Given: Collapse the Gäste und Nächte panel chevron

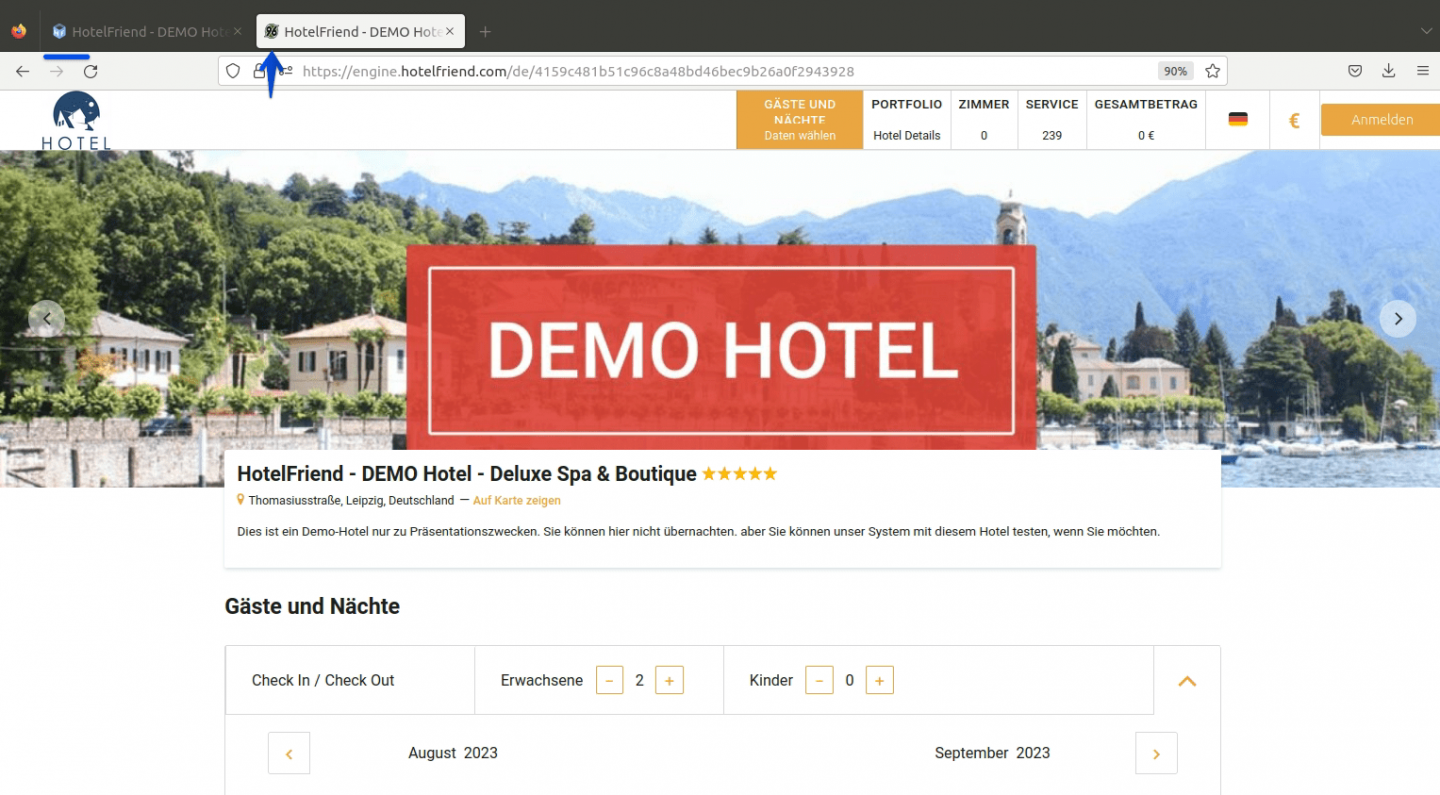Looking at the screenshot, I should [x=1187, y=681].
